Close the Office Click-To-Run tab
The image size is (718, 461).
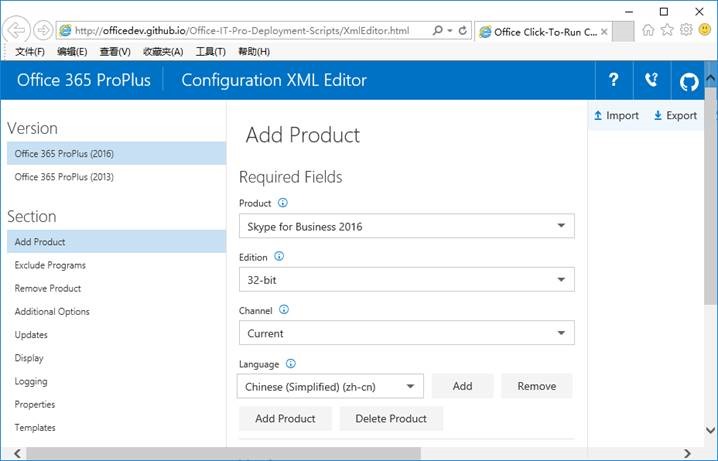pyautogui.click(x=604, y=32)
